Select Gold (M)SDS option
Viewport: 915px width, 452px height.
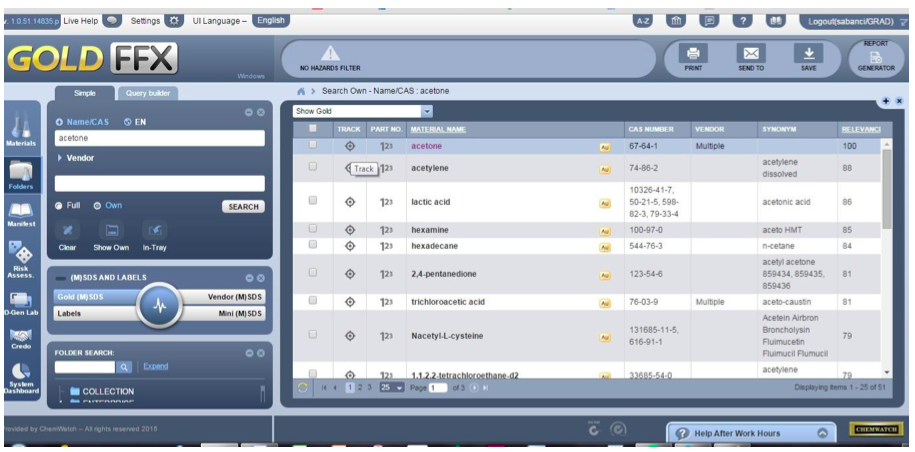click(x=96, y=297)
